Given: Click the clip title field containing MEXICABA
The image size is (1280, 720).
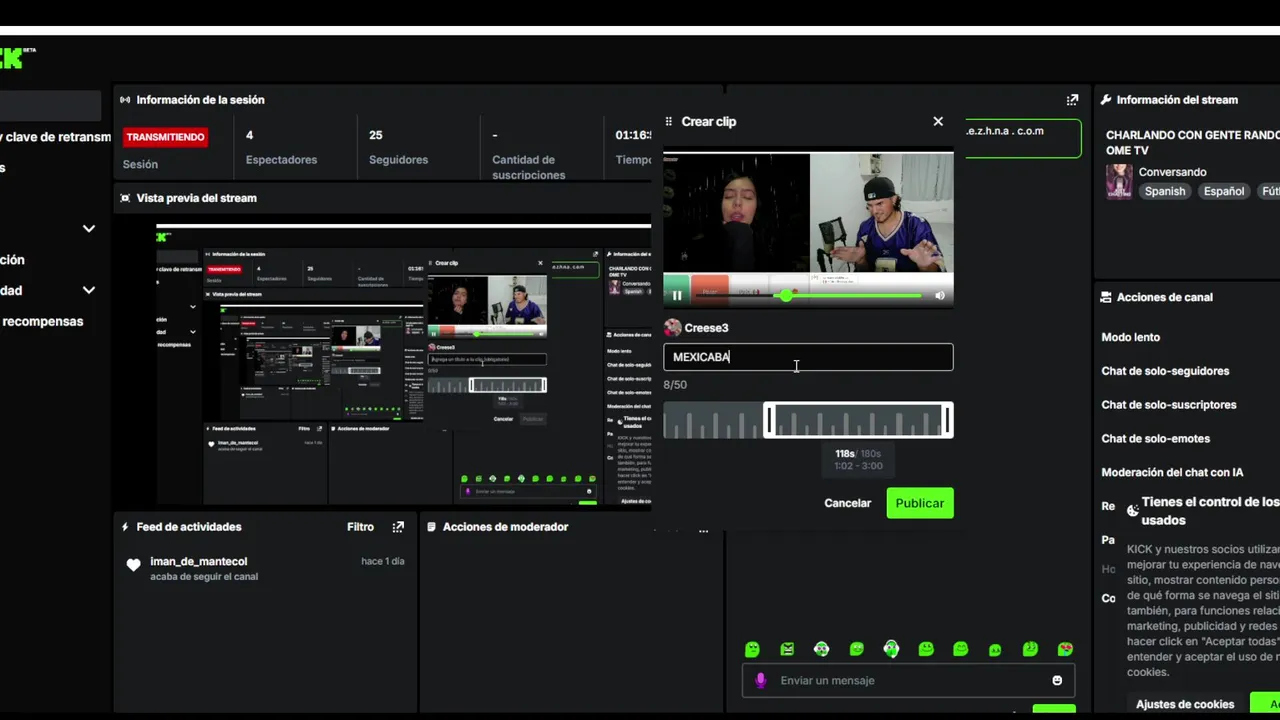Looking at the screenshot, I should (x=808, y=357).
